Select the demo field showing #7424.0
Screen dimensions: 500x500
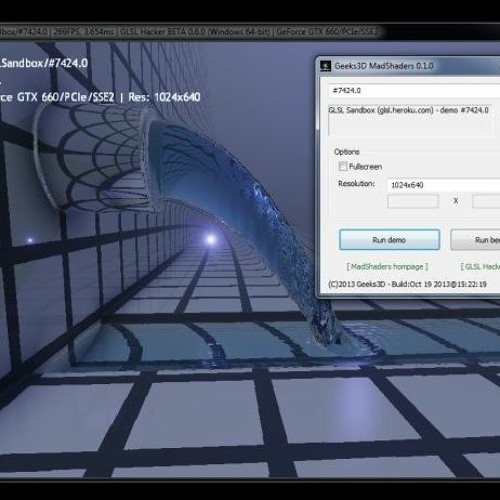(x=414, y=91)
